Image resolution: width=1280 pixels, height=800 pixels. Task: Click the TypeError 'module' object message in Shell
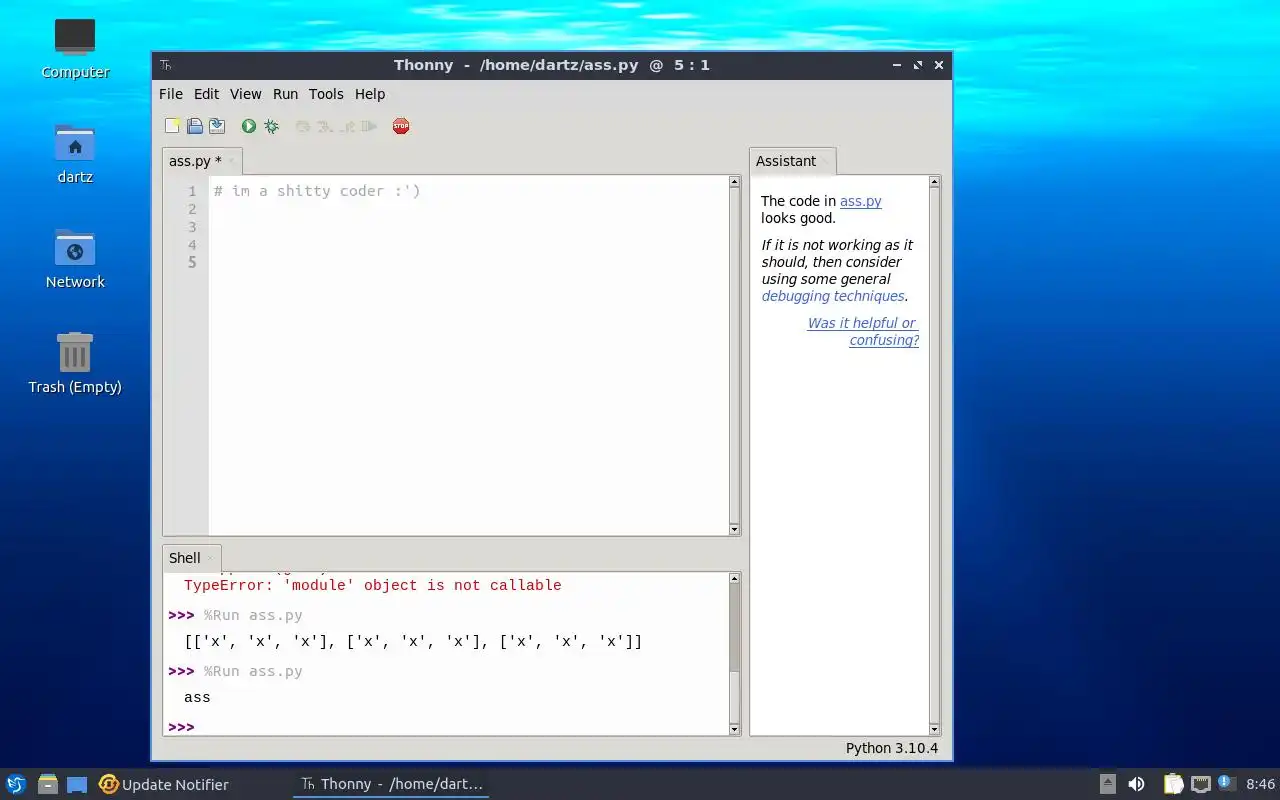tap(373, 585)
